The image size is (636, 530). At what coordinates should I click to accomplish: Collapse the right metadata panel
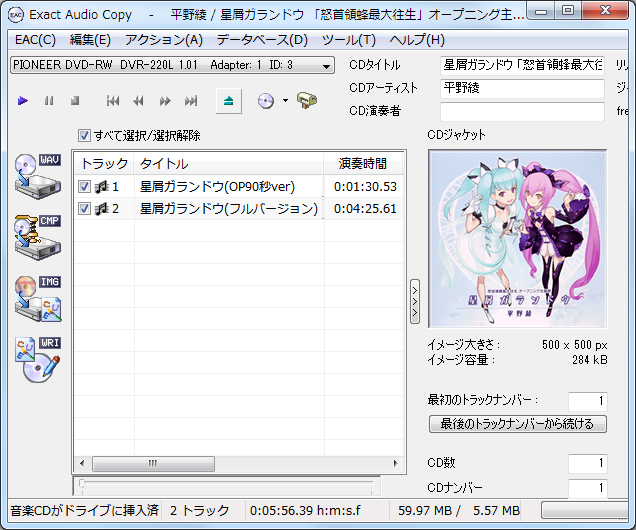[415, 301]
